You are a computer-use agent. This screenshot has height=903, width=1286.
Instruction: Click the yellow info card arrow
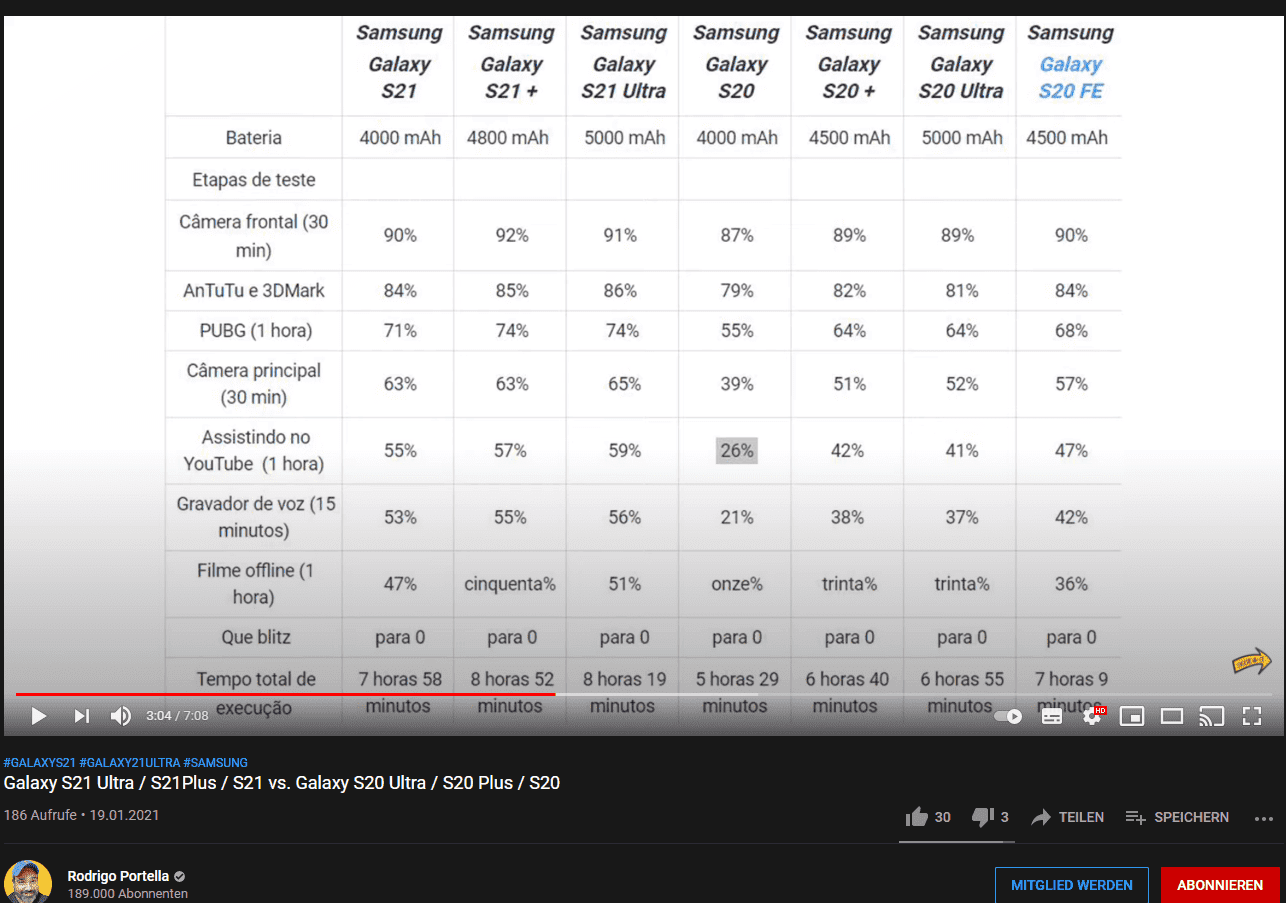click(1251, 661)
